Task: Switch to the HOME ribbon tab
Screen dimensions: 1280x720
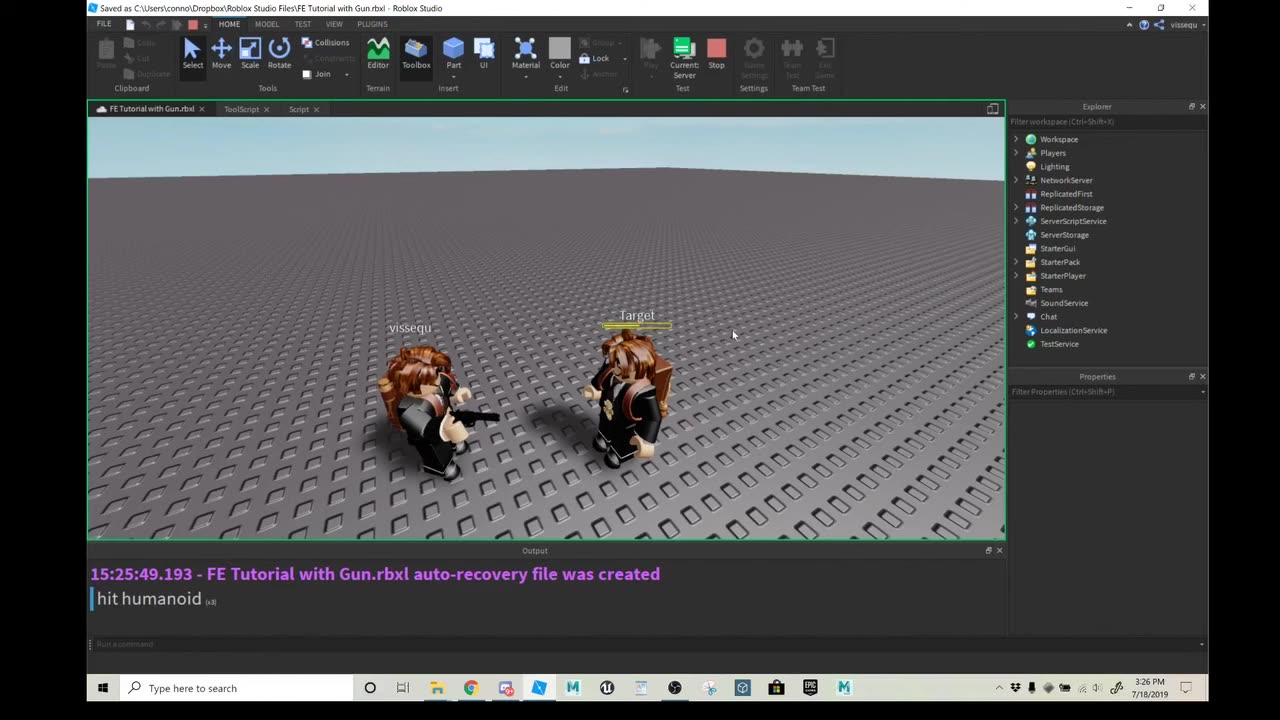Action: pos(229,24)
